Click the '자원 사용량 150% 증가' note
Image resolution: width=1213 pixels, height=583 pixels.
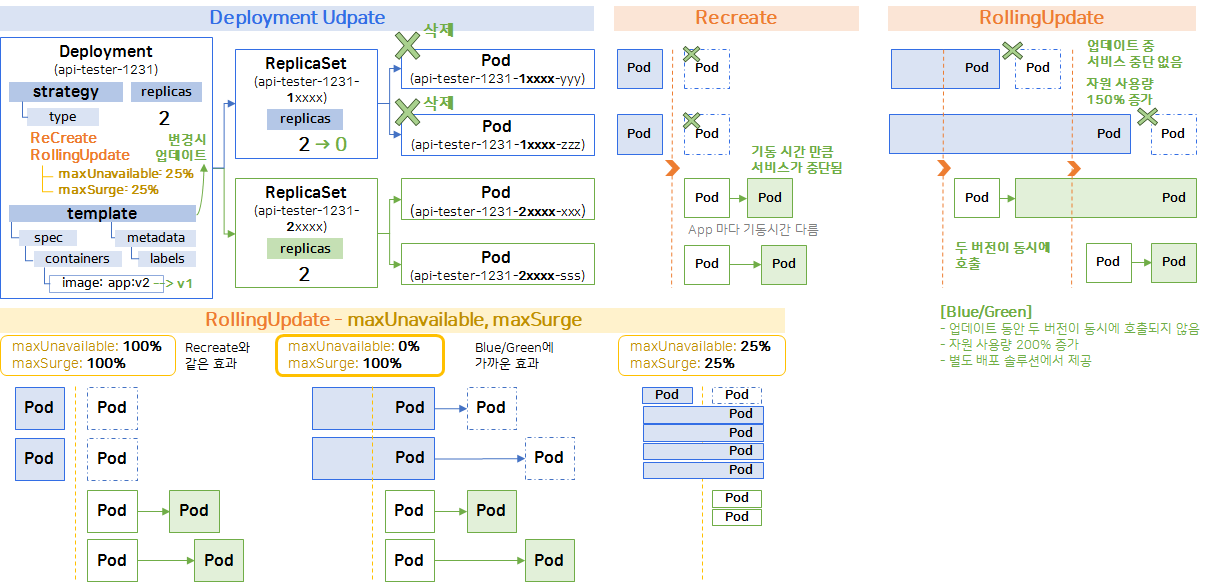tap(1119, 91)
